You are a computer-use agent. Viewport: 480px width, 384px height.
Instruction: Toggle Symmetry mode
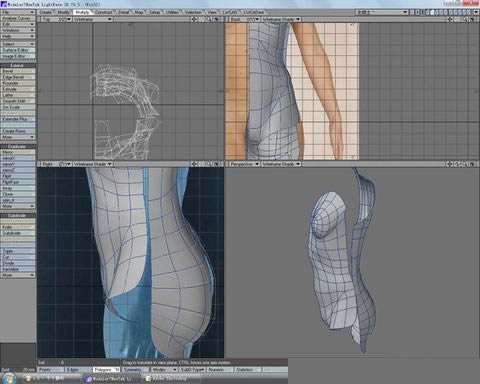135,370
